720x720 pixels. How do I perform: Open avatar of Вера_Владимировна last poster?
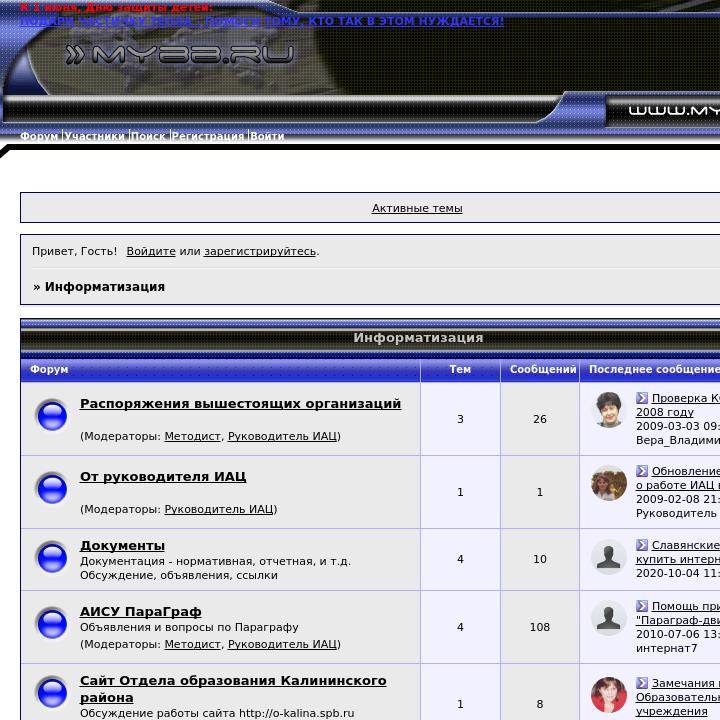tap(608, 410)
